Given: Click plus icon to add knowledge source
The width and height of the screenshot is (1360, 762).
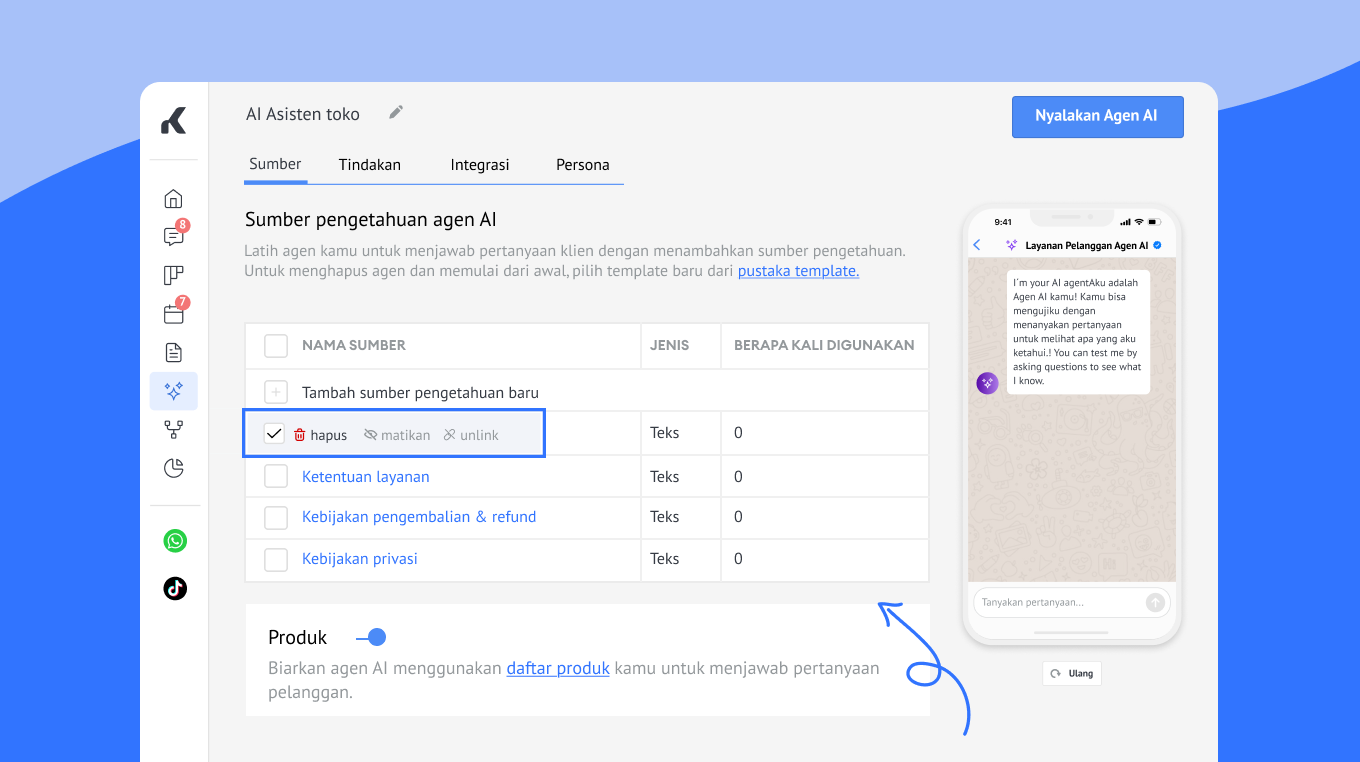Looking at the screenshot, I should coord(276,393).
